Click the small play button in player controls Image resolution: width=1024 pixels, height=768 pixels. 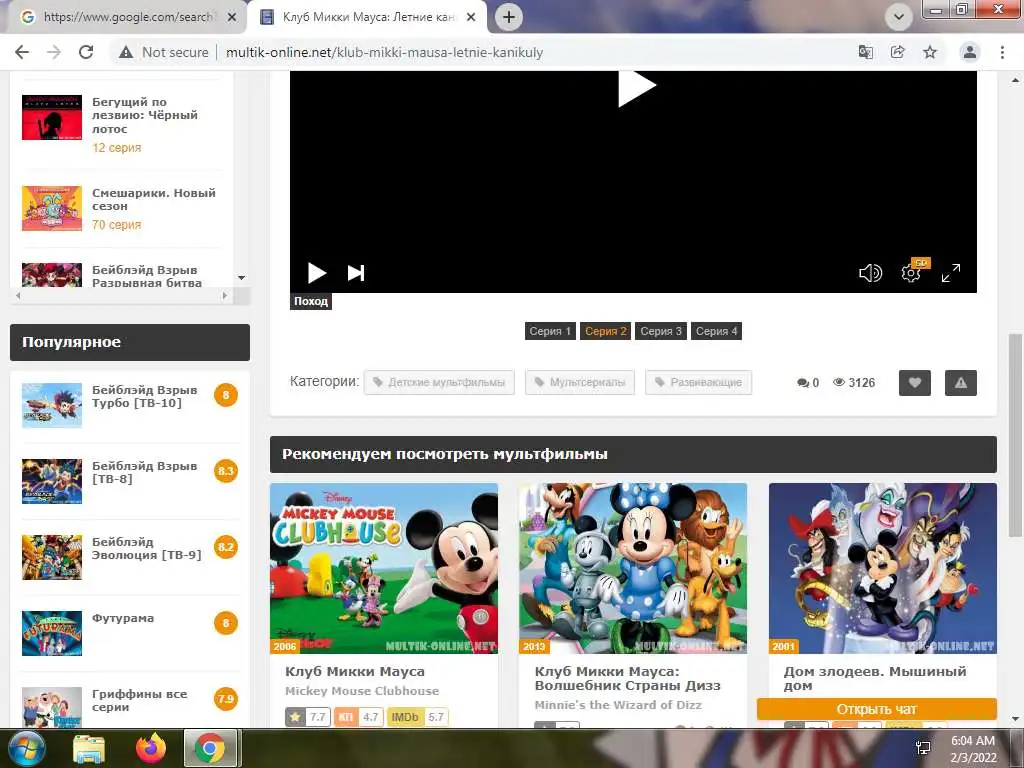pos(317,273)
